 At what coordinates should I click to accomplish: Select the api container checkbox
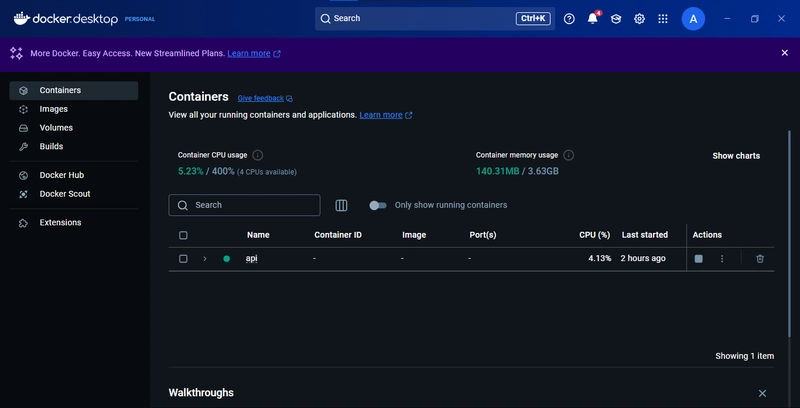coord(183,259)
